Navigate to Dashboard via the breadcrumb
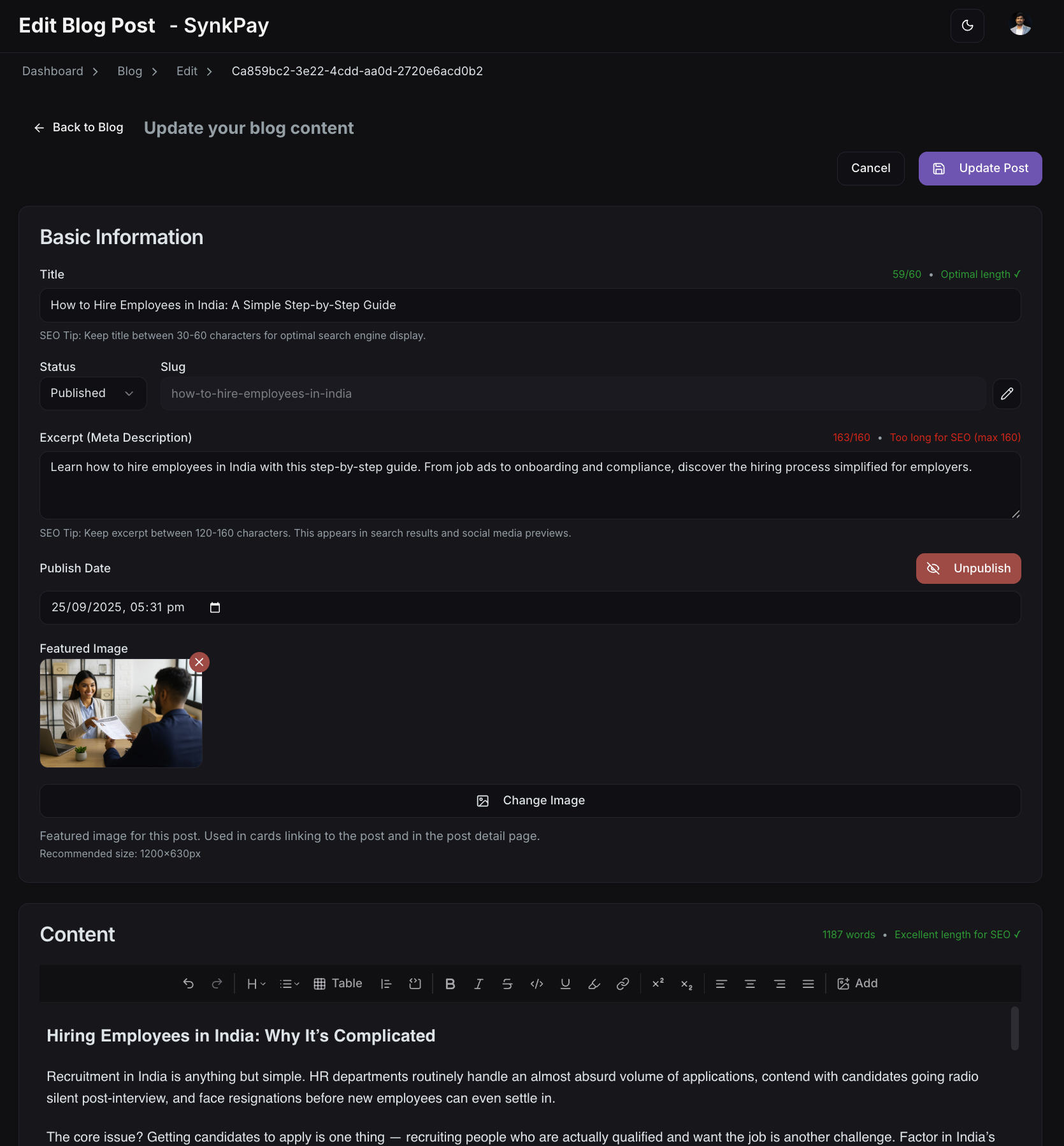 tap(52, 71)
